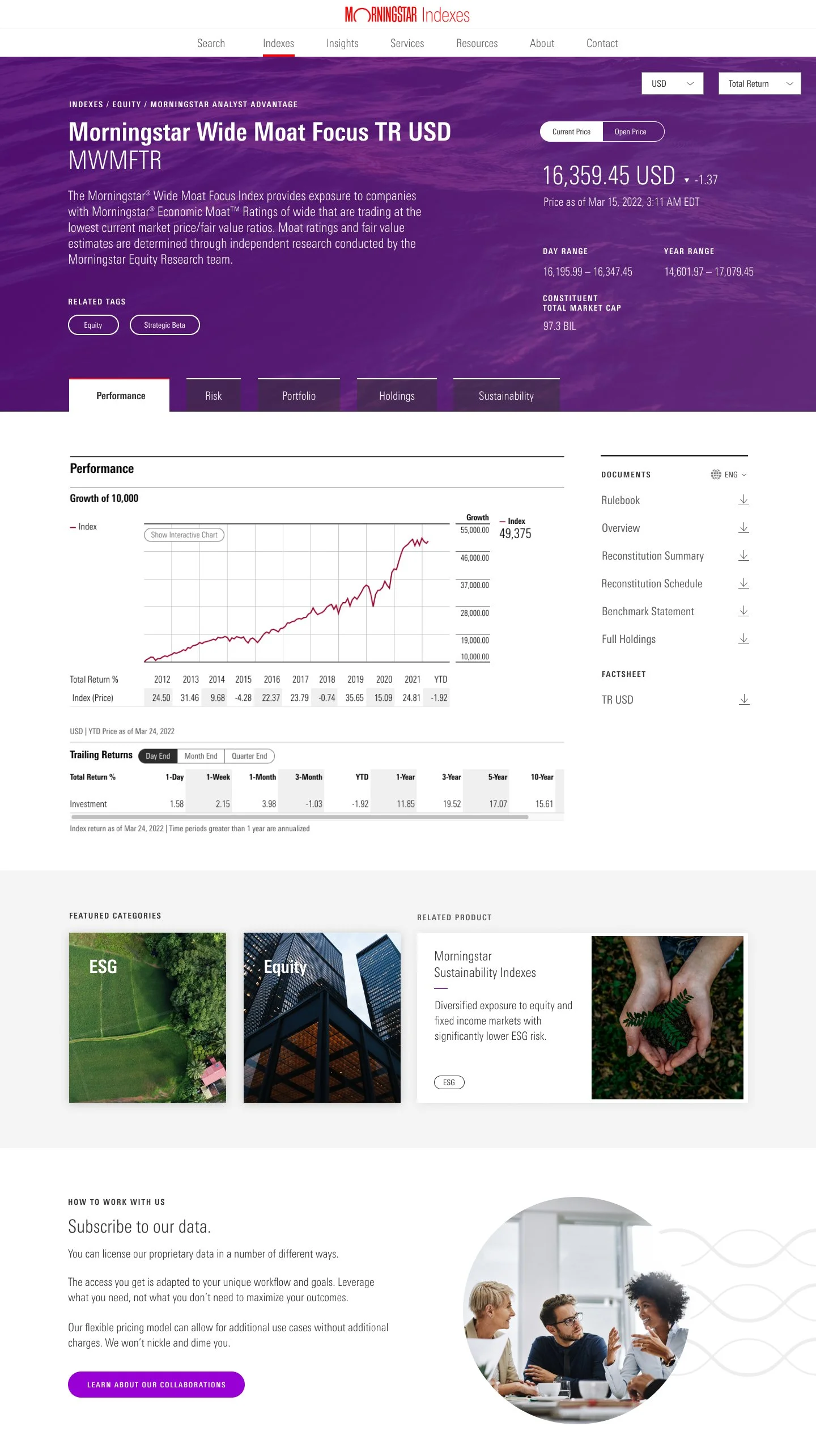The height and width of the screenshot is (1456, 816).
Task: Switch trailing returns to Quarter End
Action: [x=249, y=756]
